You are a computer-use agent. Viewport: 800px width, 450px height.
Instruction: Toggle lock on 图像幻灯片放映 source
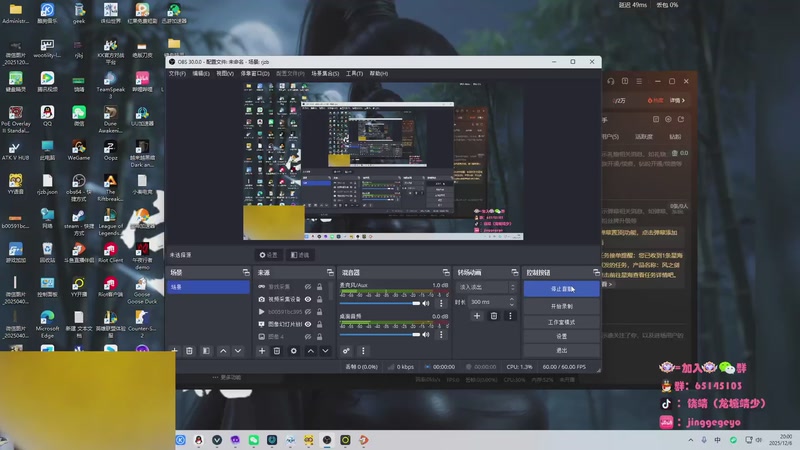coord(320,324)
